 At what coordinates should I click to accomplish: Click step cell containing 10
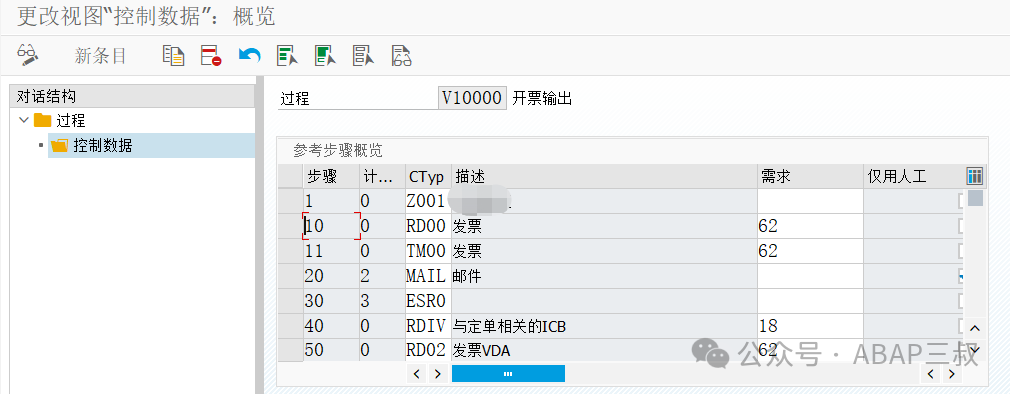click(x=331, y=227)
